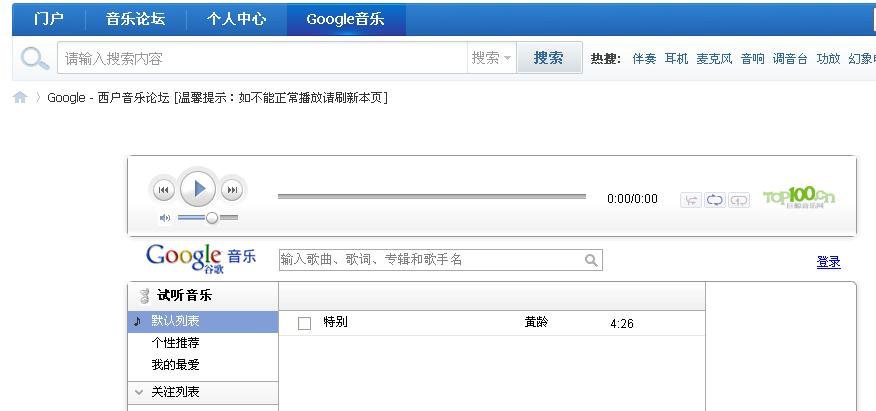The height and width of the screenshot is (411, 876).
Task: Focus the 请输入搜索内容 search field
Action: 263,58
